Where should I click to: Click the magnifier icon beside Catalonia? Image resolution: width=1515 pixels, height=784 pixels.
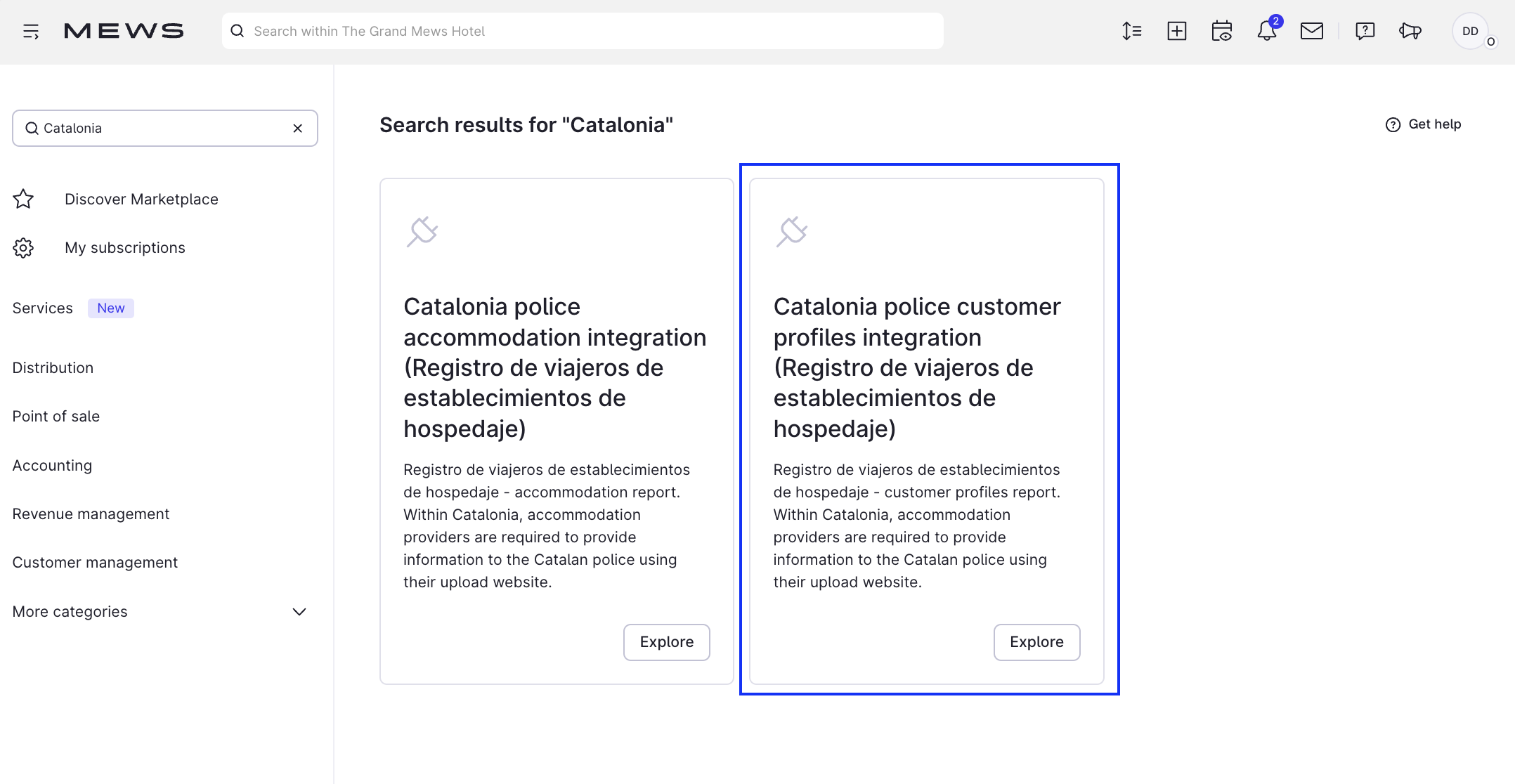[x=32, y=128]
